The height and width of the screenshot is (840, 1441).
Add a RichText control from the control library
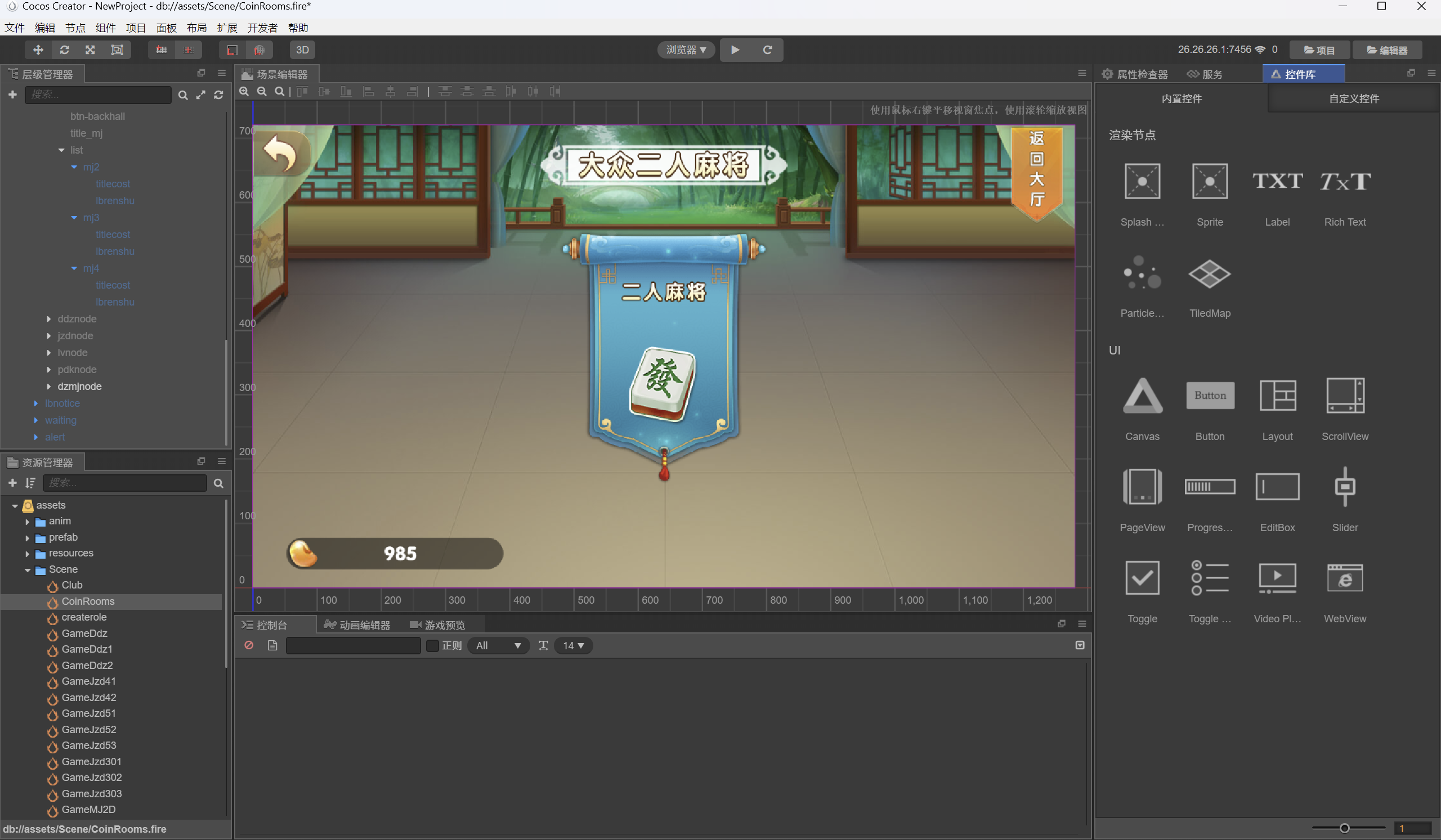pos(1345,182)
